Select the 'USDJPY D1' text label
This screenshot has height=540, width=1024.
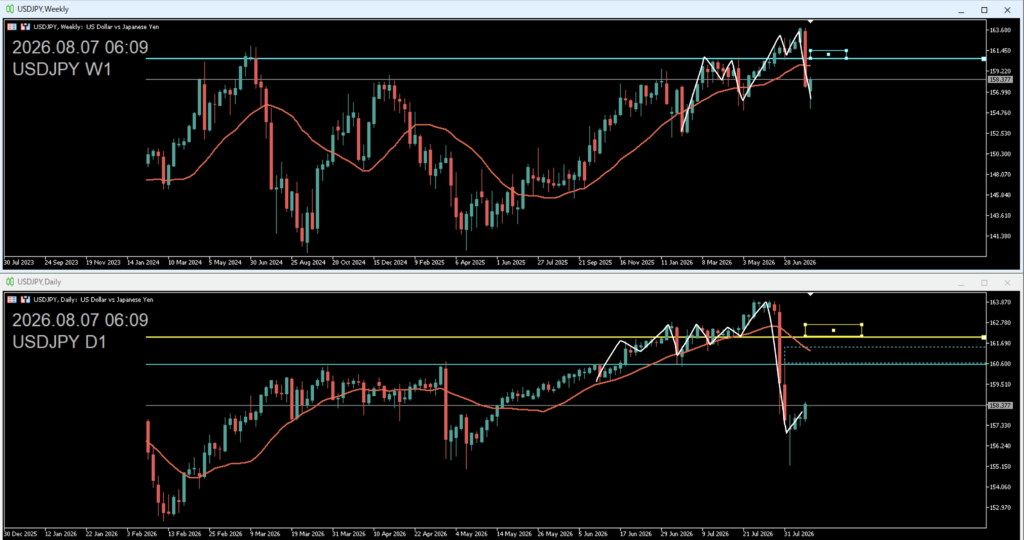(59, 342)
